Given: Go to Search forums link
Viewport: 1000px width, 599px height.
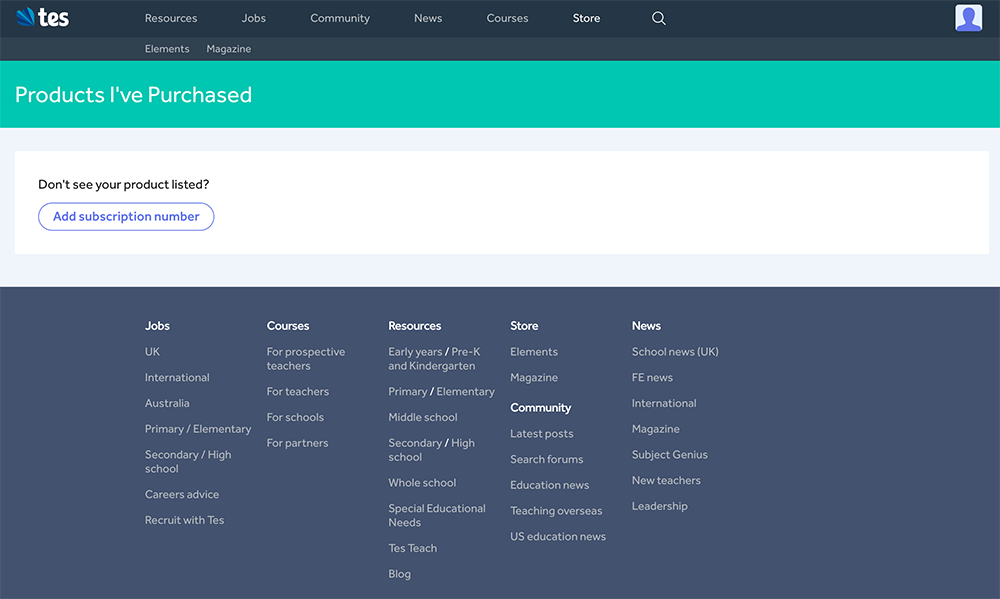Looking at the screenshot, I should click(546, 459).
